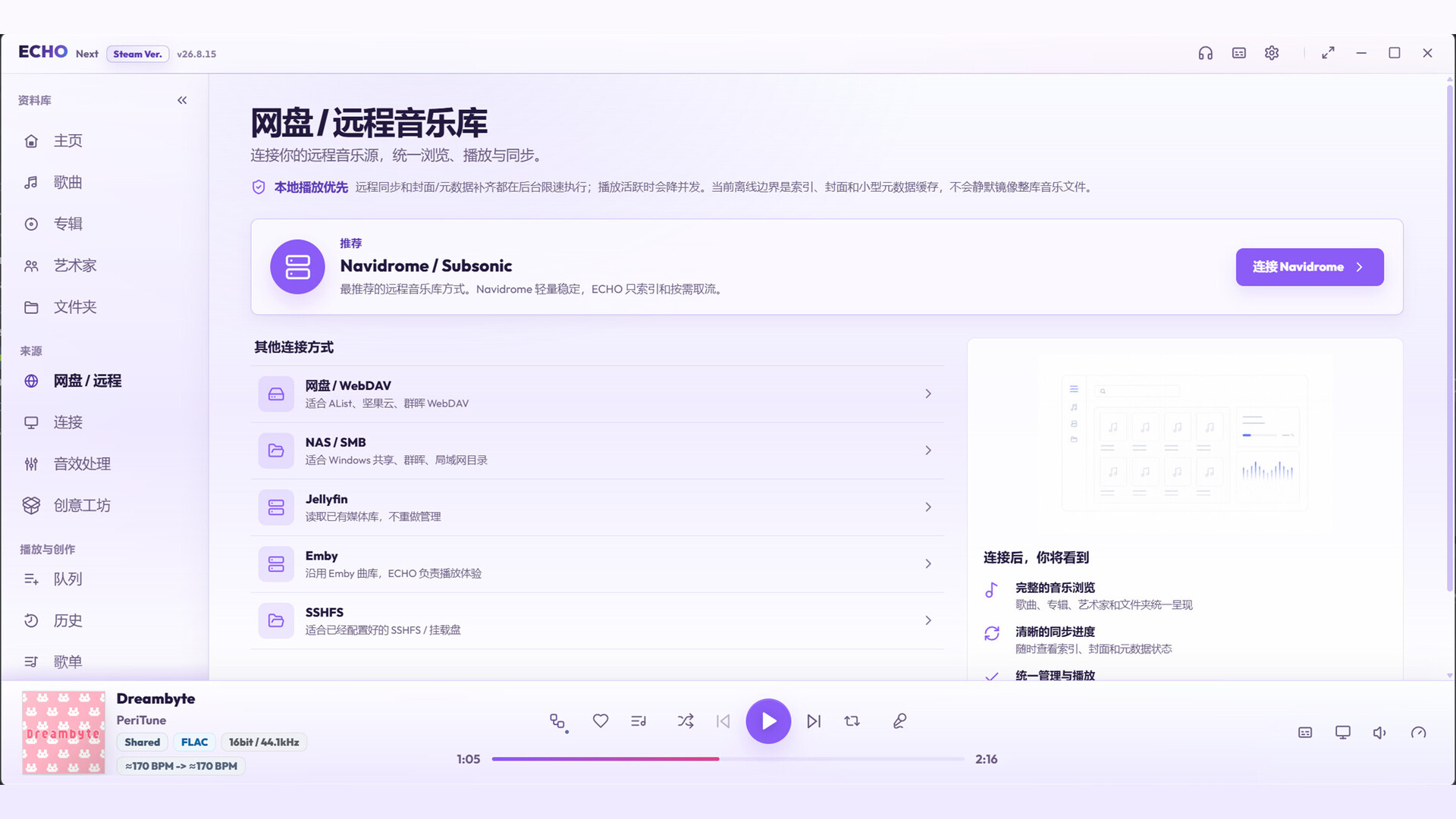Click the Shared tag
Viewport: 1456px width, 819px height.
click(143, 742)
